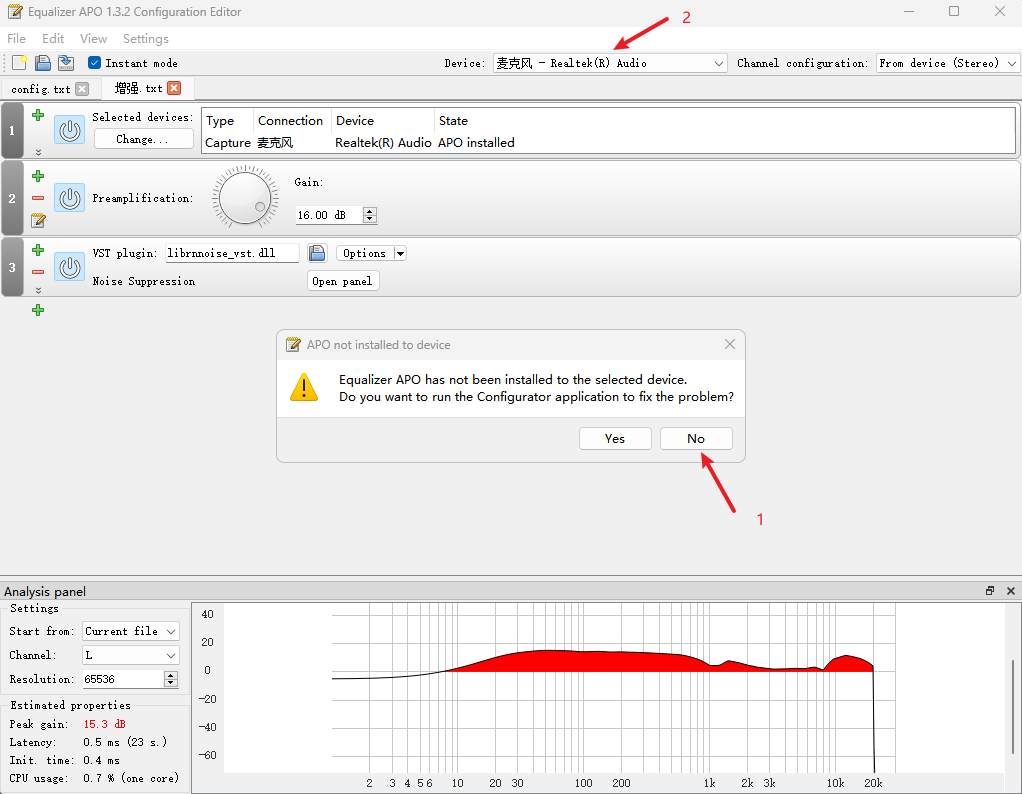Float the Analysis panel with undock icon
1022x794 pixels.
point(990,591)
